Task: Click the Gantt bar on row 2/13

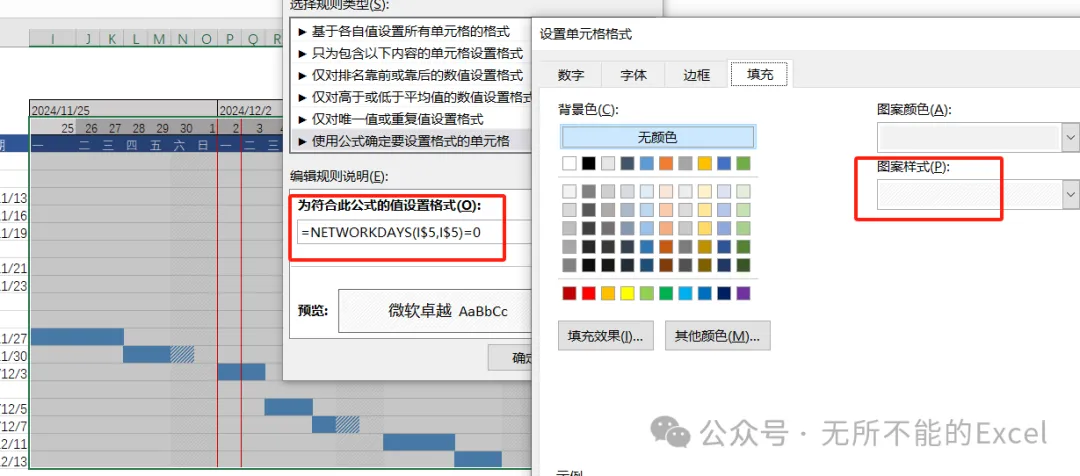Action: click(477, 459)
